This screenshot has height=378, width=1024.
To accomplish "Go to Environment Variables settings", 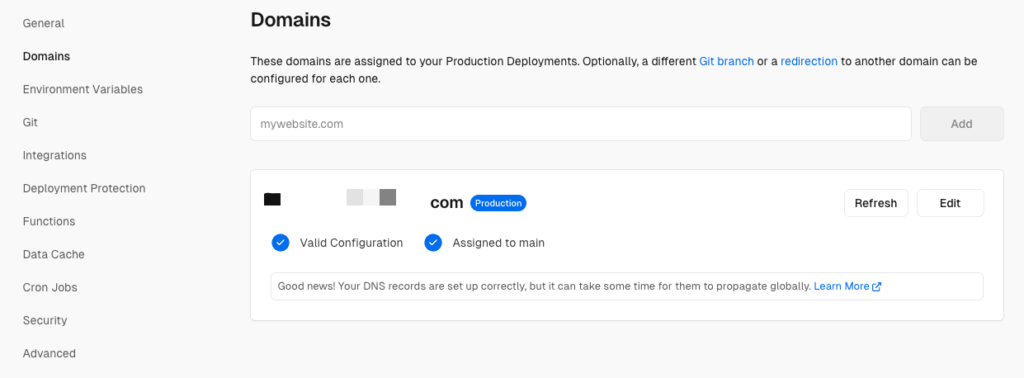I will tap(83, 89).
